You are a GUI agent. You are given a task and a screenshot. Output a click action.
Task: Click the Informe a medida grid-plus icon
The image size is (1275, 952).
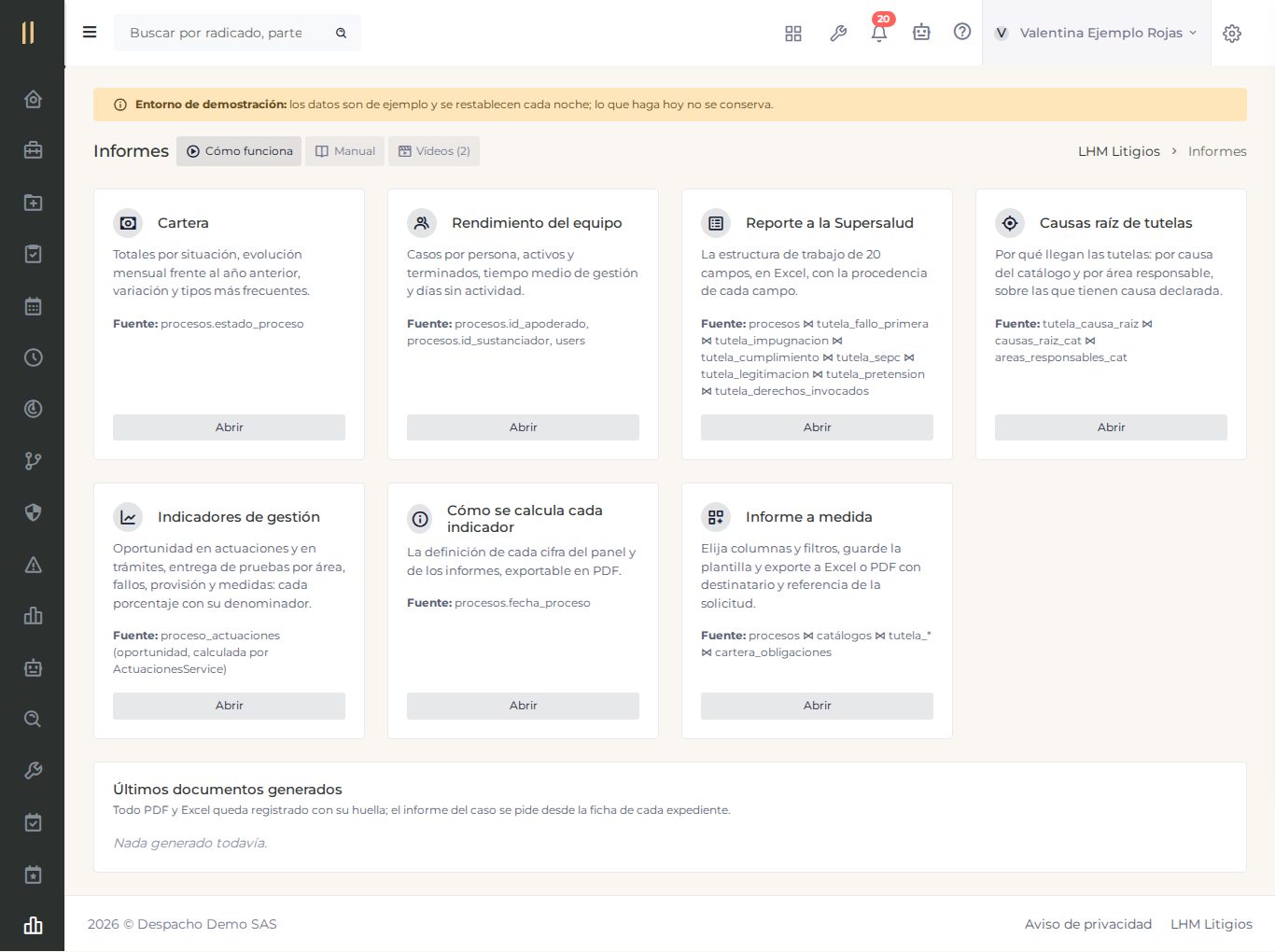tap(716, 517)
